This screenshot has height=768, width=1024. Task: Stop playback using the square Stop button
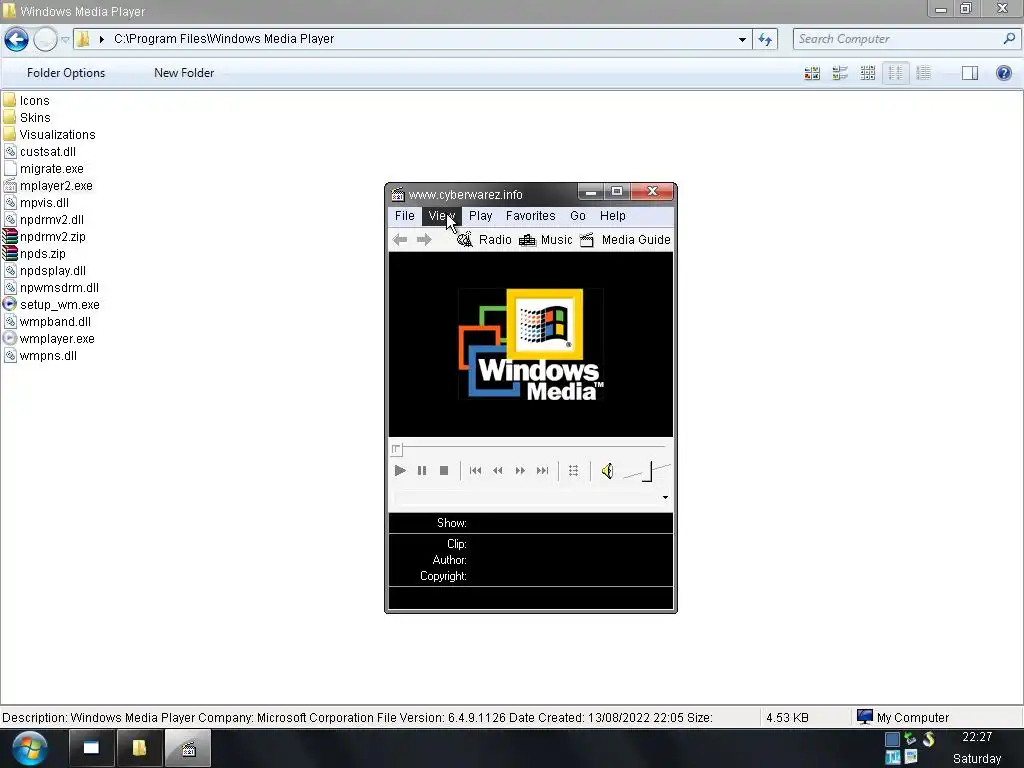point(444,470)
